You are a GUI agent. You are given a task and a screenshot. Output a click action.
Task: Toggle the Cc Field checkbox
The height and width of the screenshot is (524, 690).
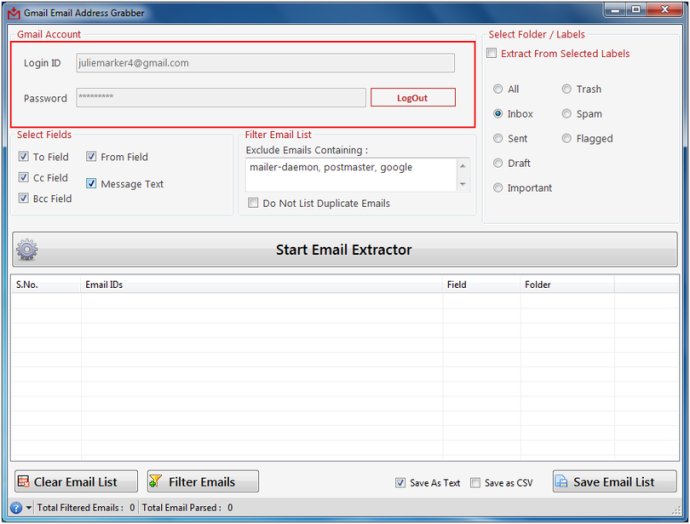click(24, 177)
